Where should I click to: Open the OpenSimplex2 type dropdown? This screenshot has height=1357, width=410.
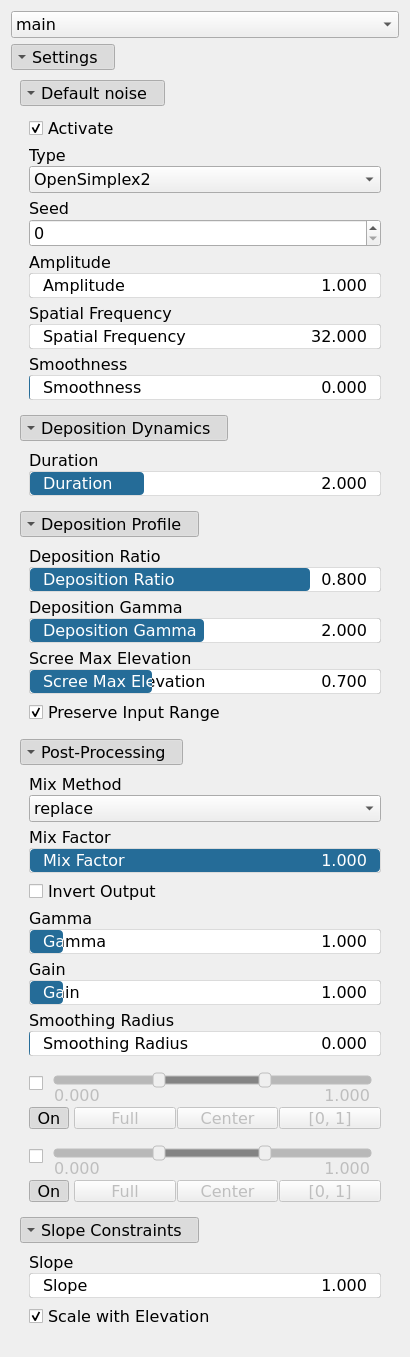click(205, 179)
